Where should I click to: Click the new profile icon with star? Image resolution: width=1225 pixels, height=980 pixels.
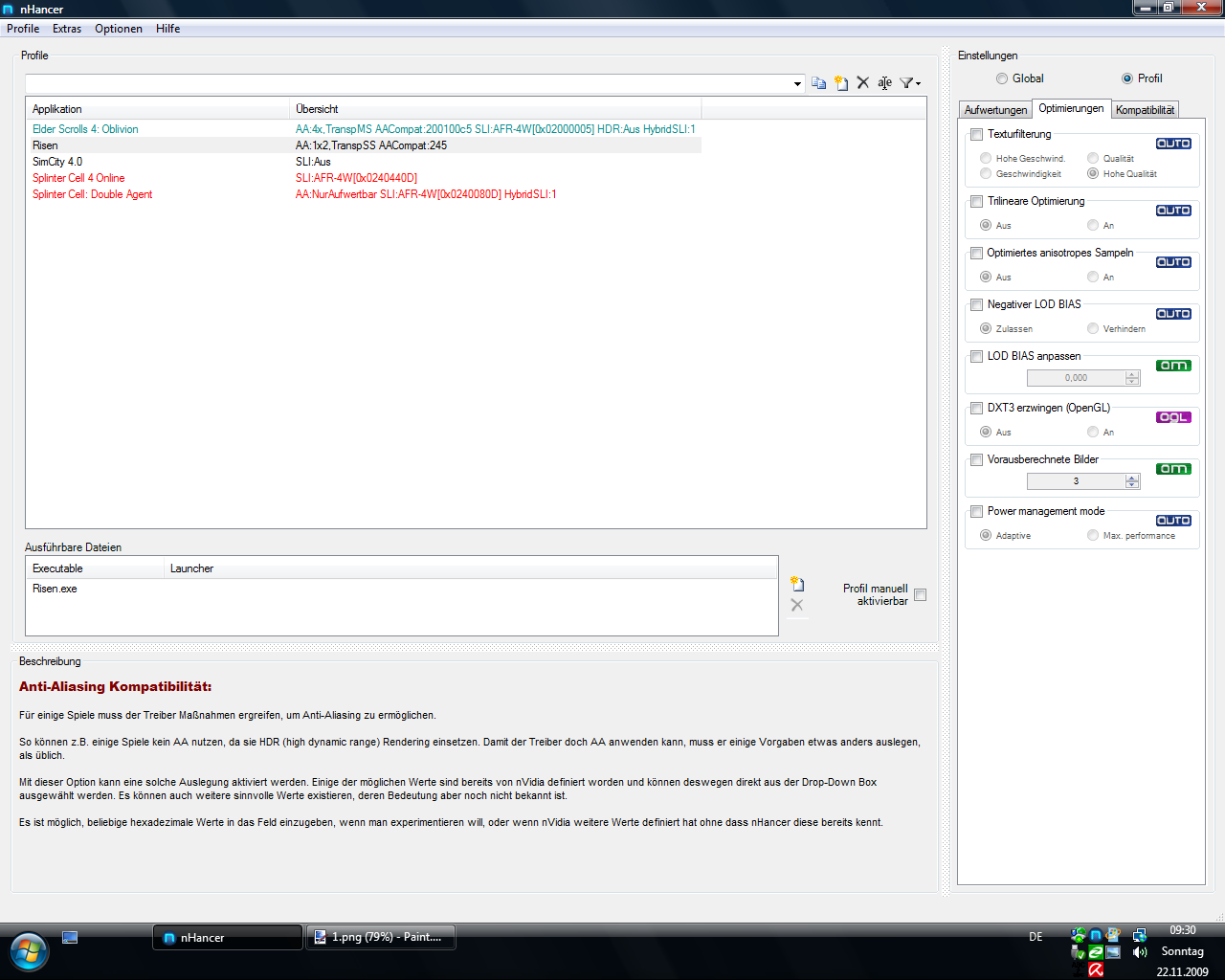(x=840, y=83)
